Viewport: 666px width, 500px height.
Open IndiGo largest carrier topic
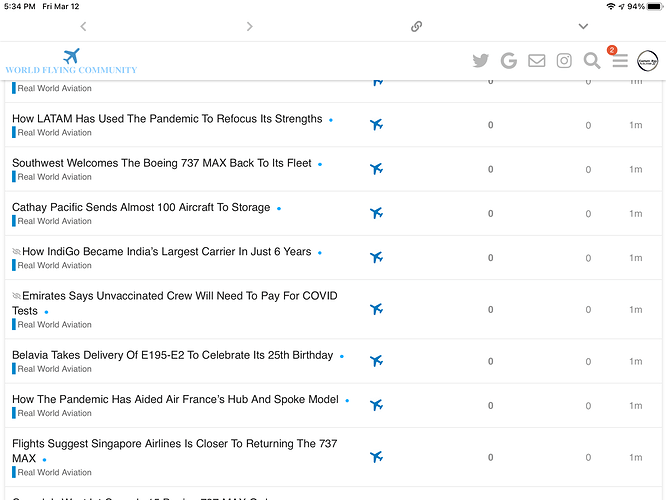click(166, 251)
